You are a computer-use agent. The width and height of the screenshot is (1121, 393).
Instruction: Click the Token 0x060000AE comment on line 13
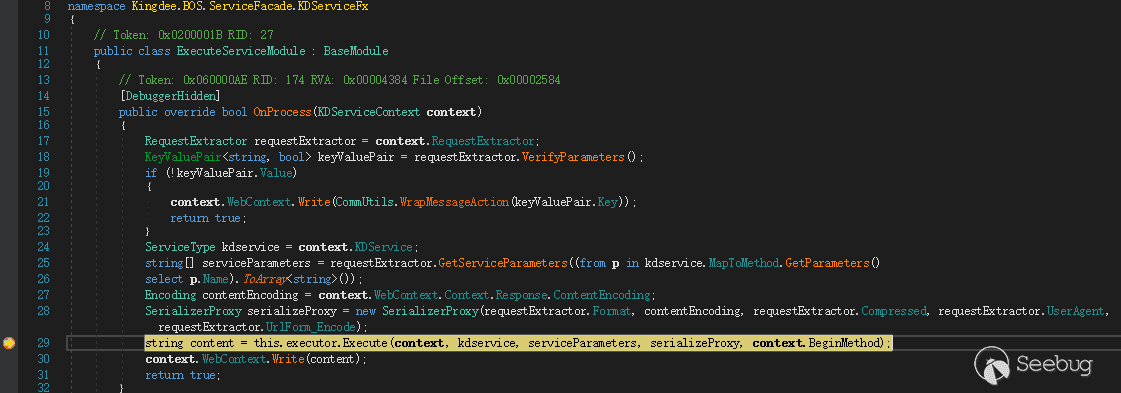click(340, 80)
